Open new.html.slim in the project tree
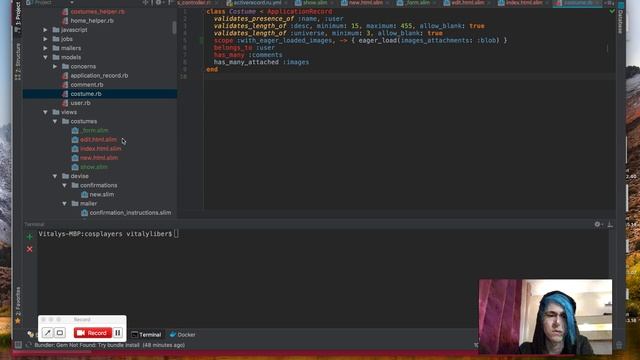 point(99,158)
